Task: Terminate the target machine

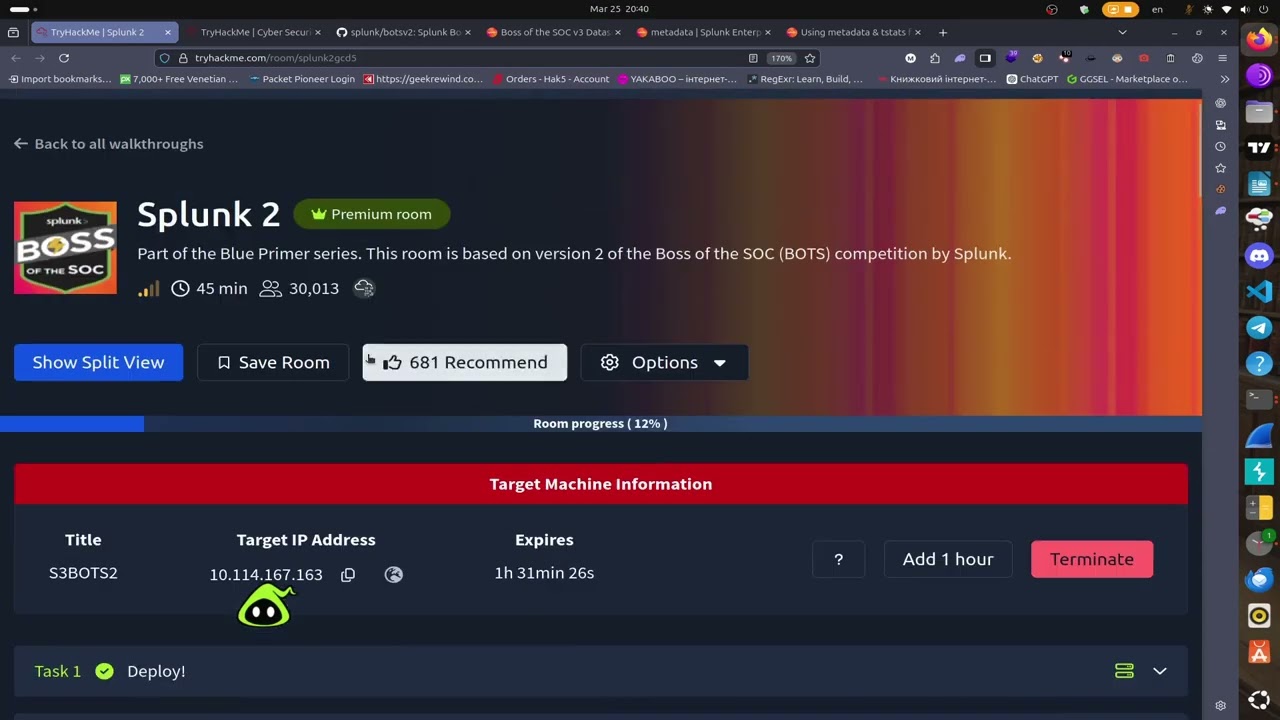Action: [1092, 559]
